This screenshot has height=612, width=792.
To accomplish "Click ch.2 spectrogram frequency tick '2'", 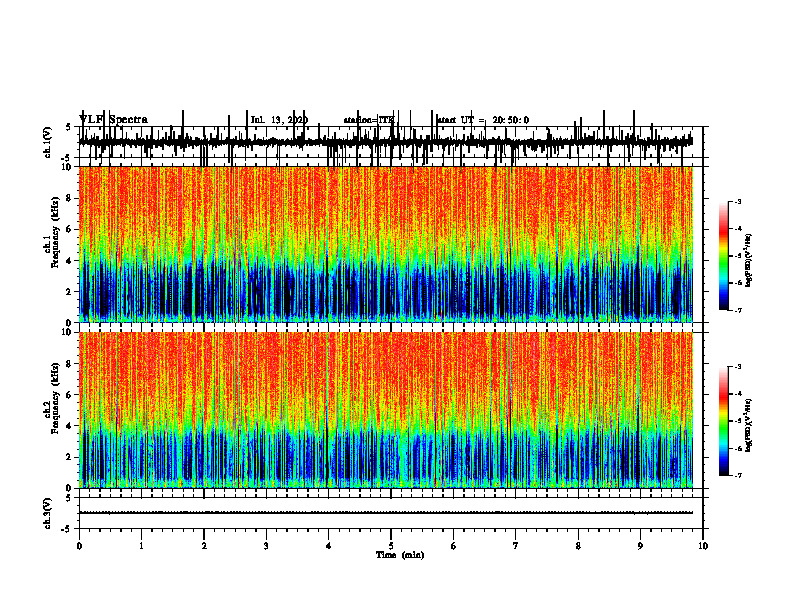I will coord(70,457).
